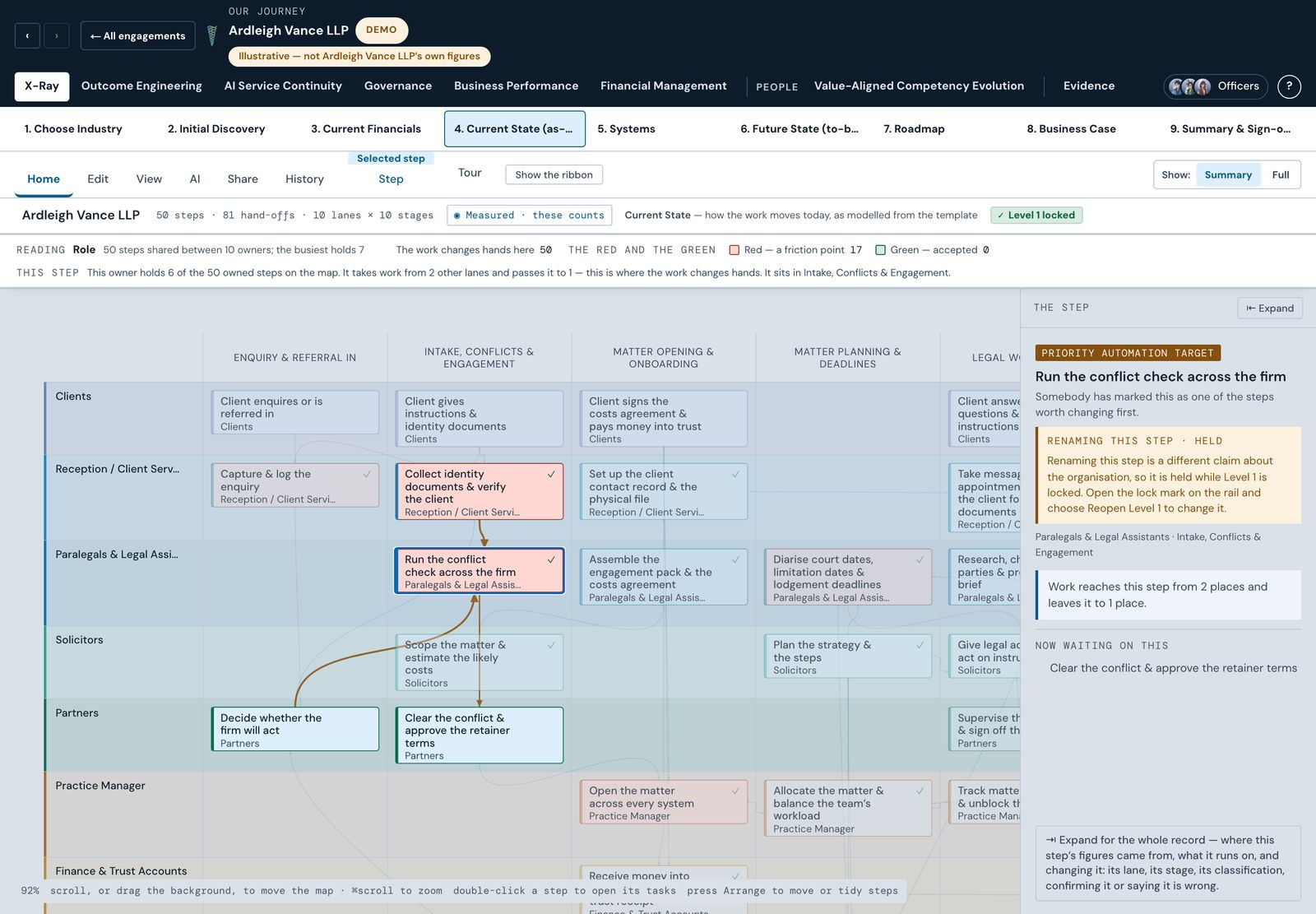Screen dimensions: 1316x914
Task: Open the Financial Management tab
Action: pyautogui.click(x=664, y=86)
